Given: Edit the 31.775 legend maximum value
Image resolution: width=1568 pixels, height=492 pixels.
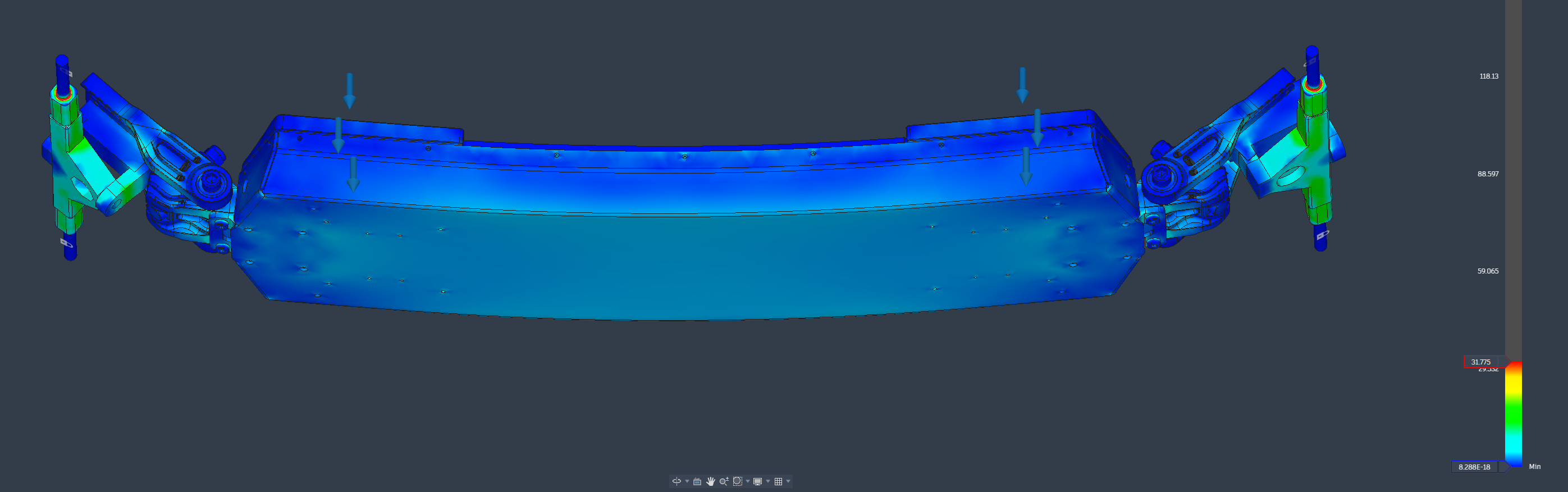Looking at the screenshot, I should [x=1480, y=362].
